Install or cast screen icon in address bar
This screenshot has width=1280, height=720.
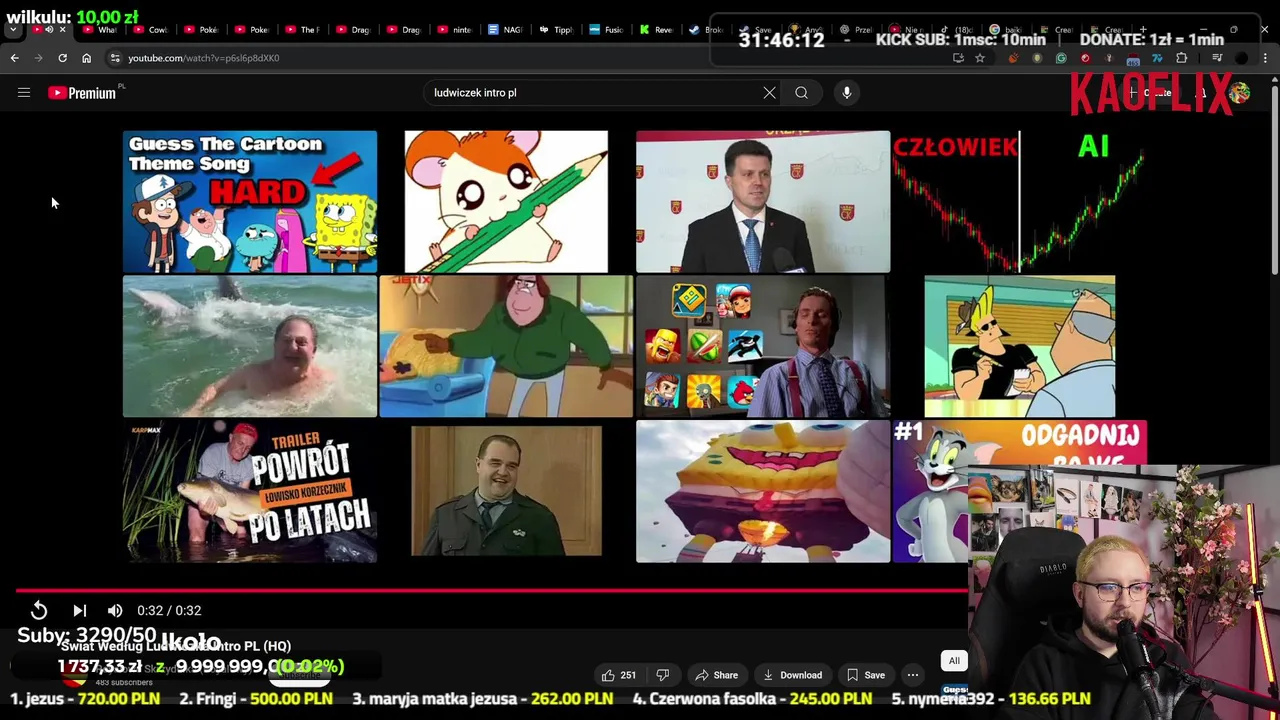[958, 58]
